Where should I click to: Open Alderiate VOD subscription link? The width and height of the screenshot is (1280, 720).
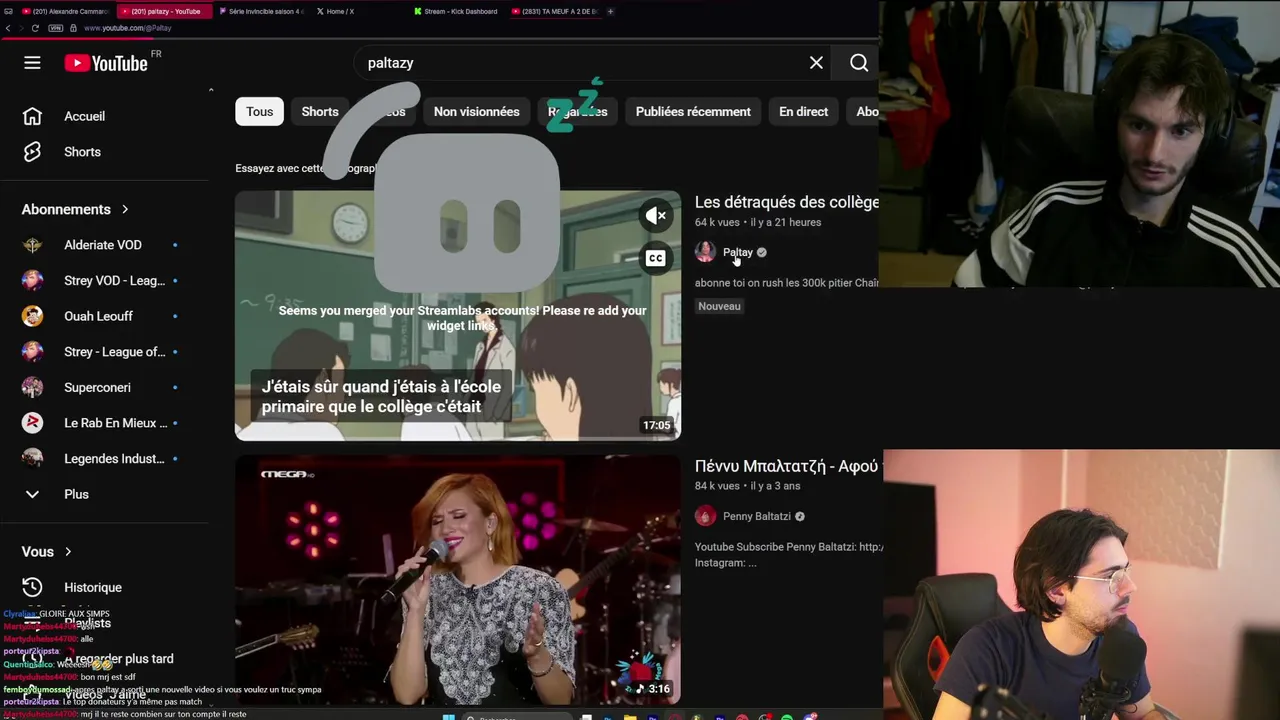coord(105,245)
